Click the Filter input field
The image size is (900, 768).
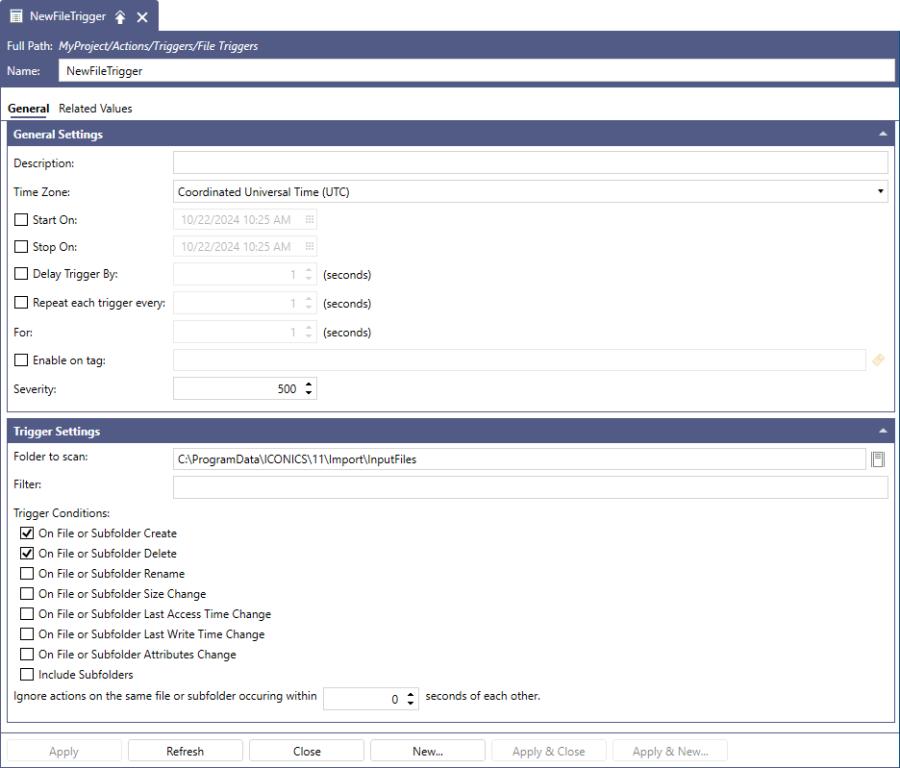pos(530,487)
